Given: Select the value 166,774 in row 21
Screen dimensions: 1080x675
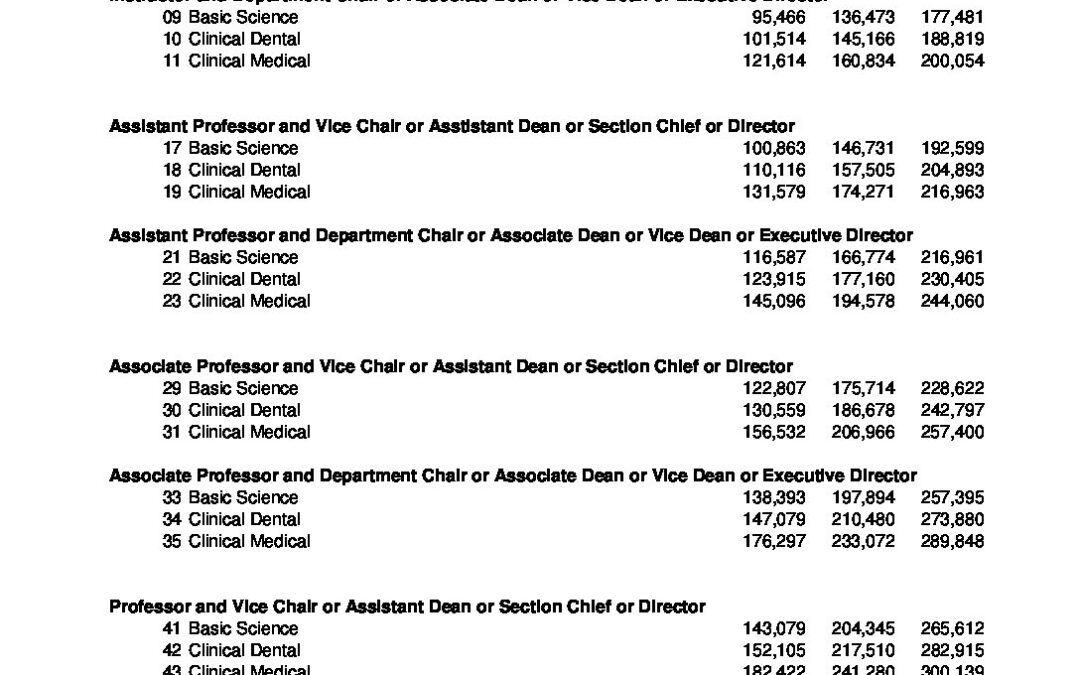Looking at the screenshot, I should click(864, 258).
